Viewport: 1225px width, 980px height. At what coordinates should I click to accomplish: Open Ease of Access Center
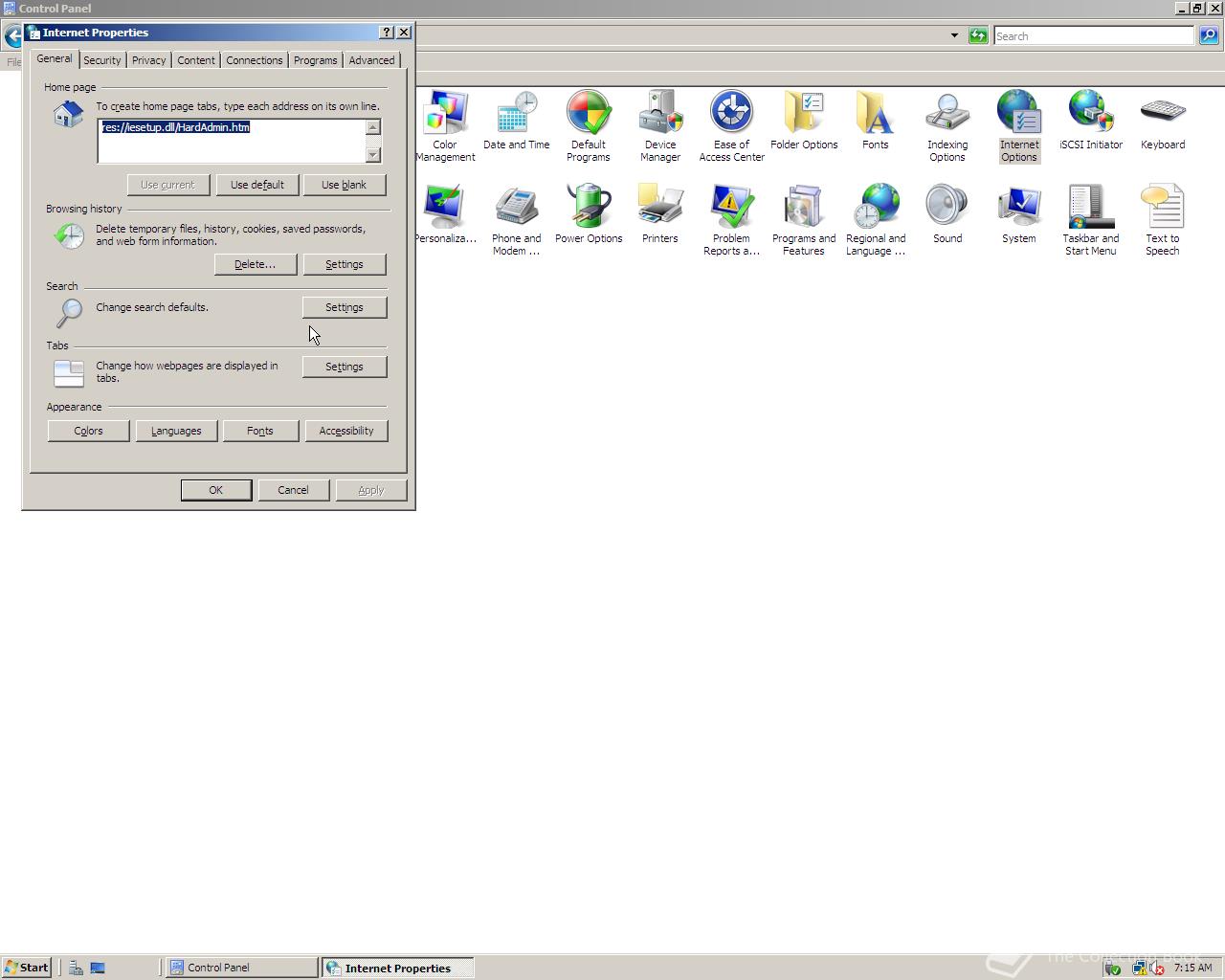[x=732, y=125]
